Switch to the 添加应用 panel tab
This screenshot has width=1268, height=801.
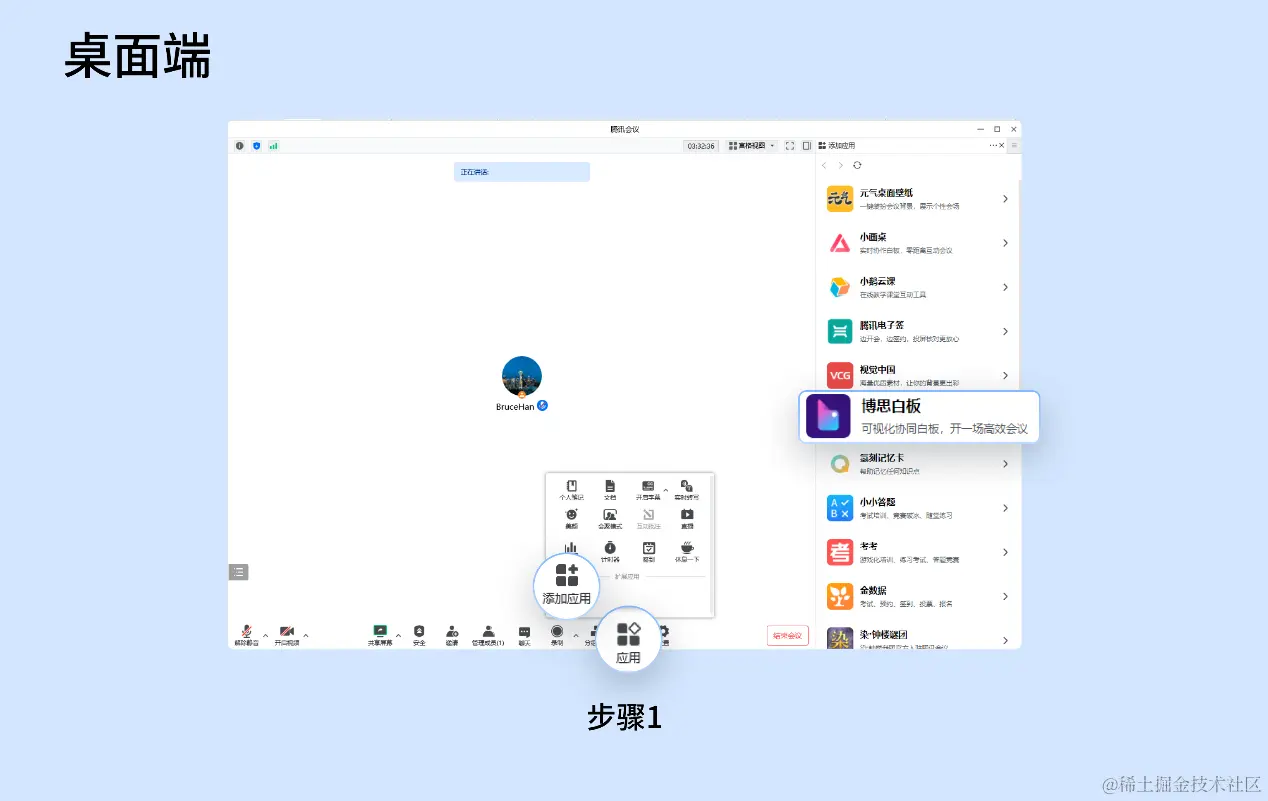840,145
